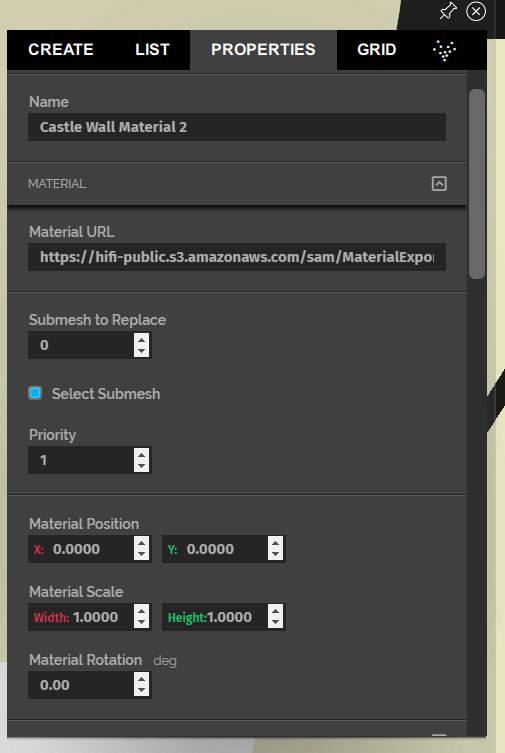The height and width of the screenshot is (753, 505).
Task: Click the Name field with Castle Wall Material 2
Action: (x=237, y=127)
